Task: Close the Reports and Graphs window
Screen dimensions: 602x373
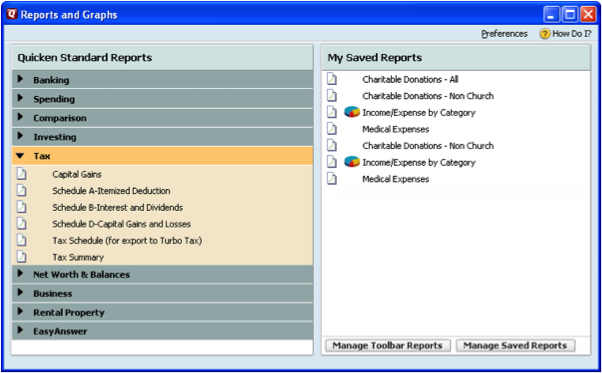Action: click(588, 15)
